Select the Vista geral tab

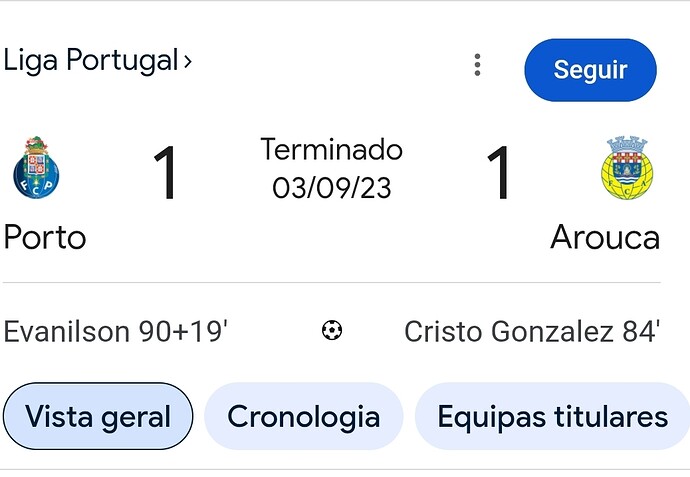pos(98,416)
